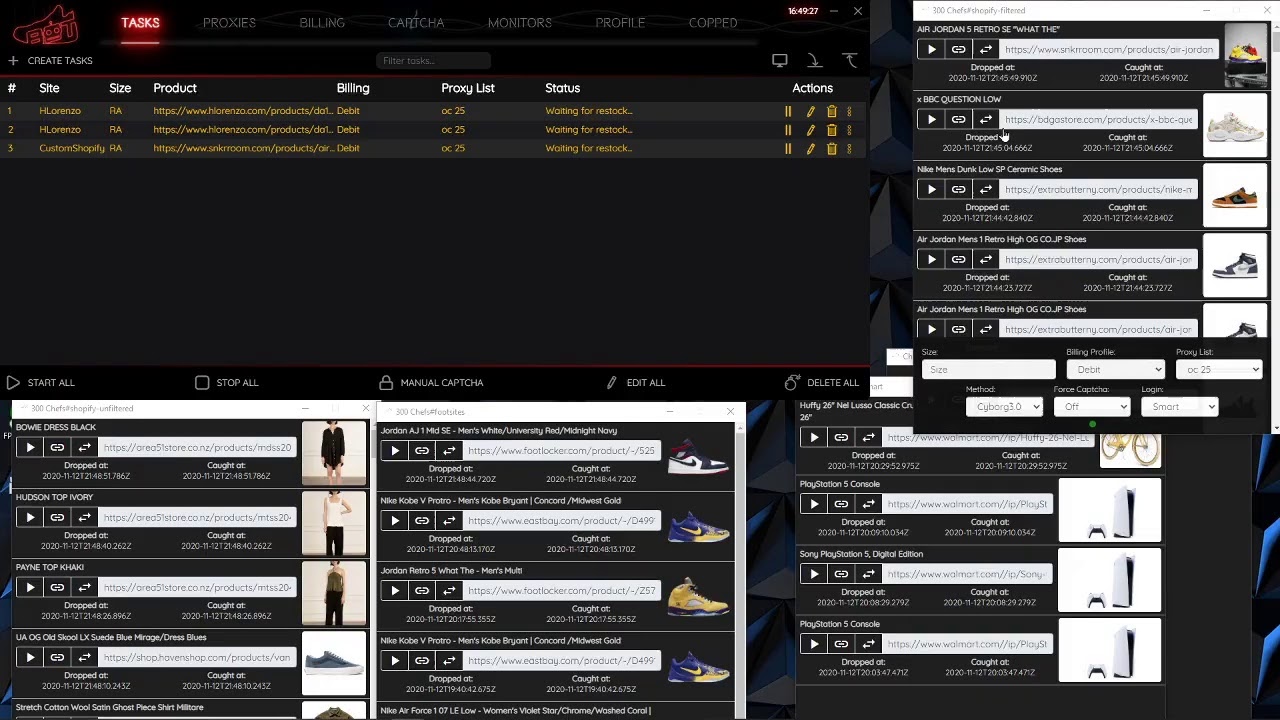Click EDIT ALL button
Image resolution: width=1280 pixels, height=720 pixels.
tap(635, 383)
